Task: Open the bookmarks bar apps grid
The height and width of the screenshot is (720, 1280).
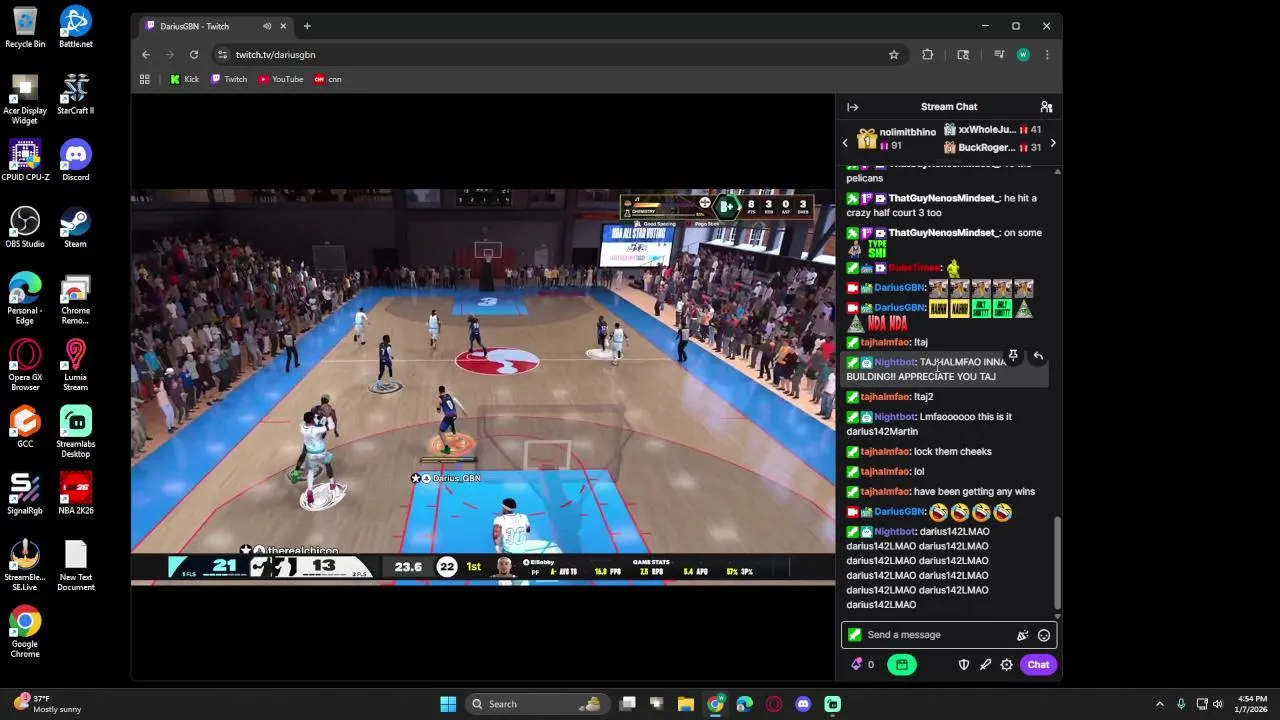Action: pos(145,79)
